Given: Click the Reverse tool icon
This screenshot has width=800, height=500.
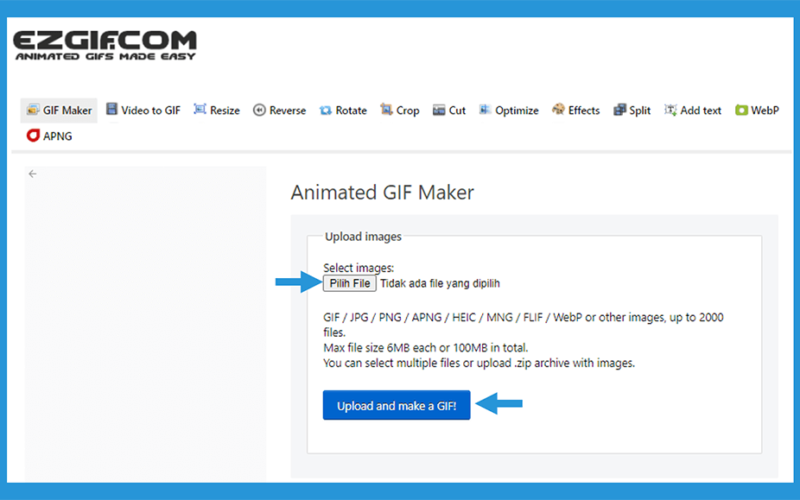Looking at the screenshot, I should click(259, 110).
